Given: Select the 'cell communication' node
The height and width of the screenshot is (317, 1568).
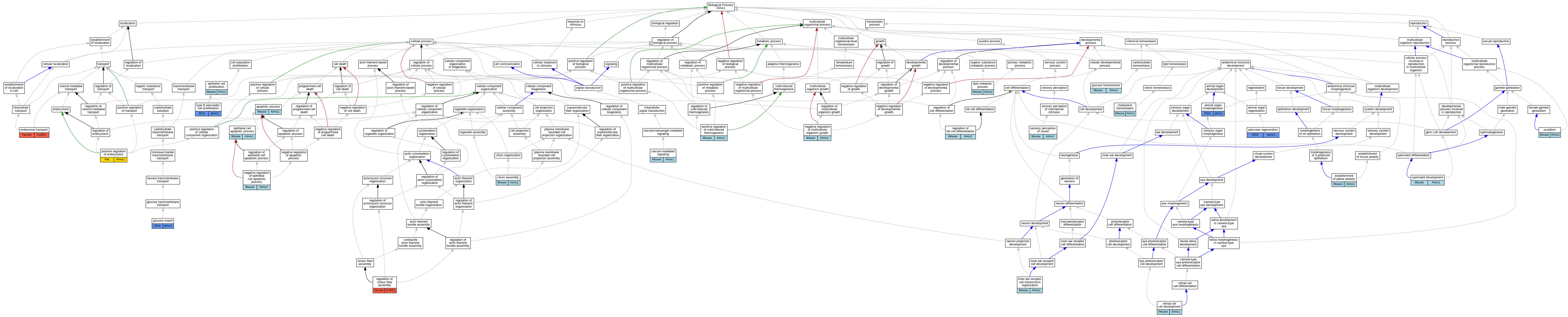Looking at the screenshot, I should (507, 64).
